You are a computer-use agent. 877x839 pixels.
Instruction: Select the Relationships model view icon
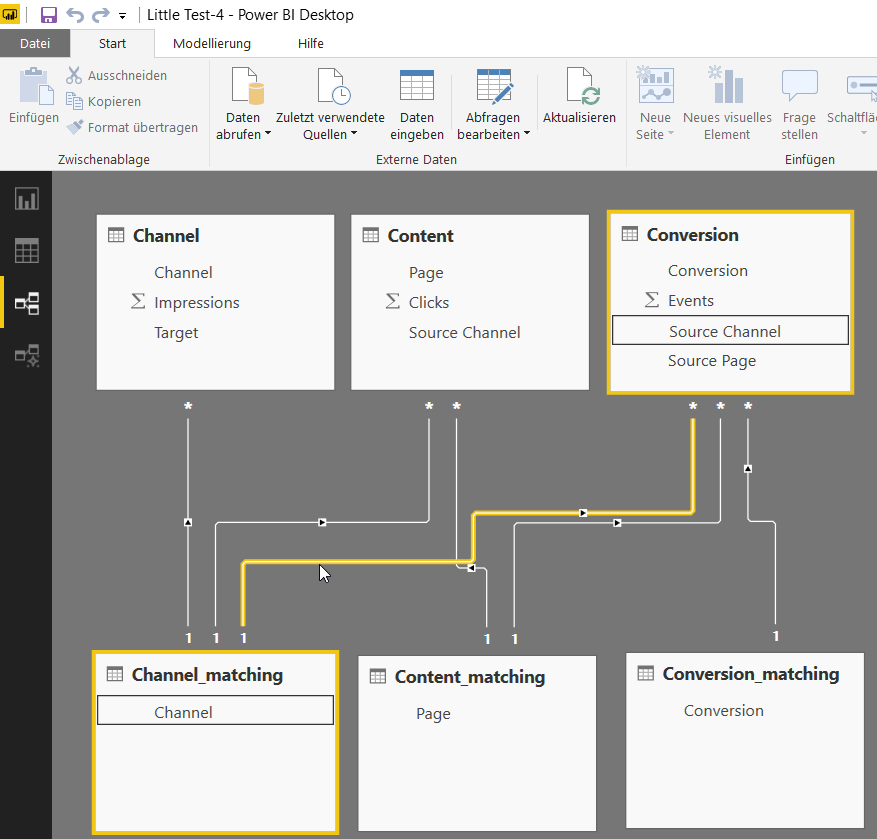point(26,303)
